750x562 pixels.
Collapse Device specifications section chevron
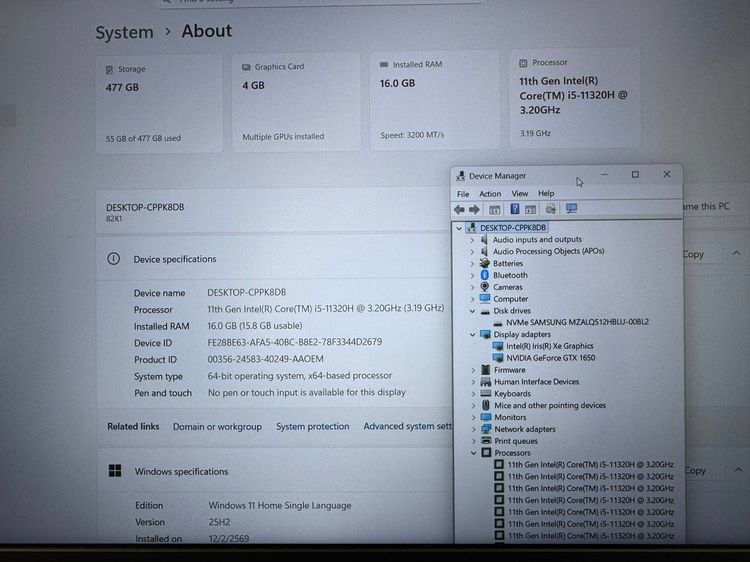pos(737,253)
